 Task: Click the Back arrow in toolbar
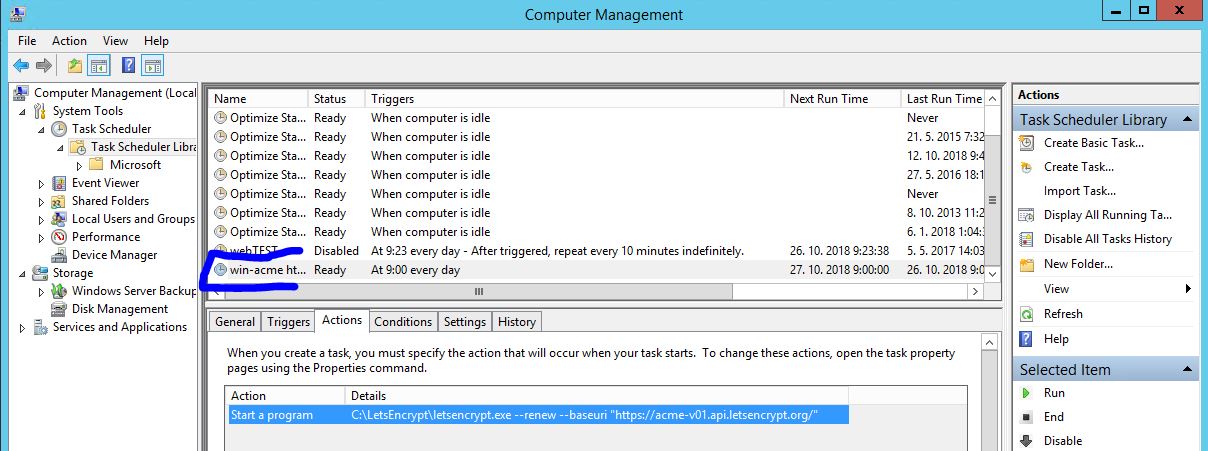point(21,66)
